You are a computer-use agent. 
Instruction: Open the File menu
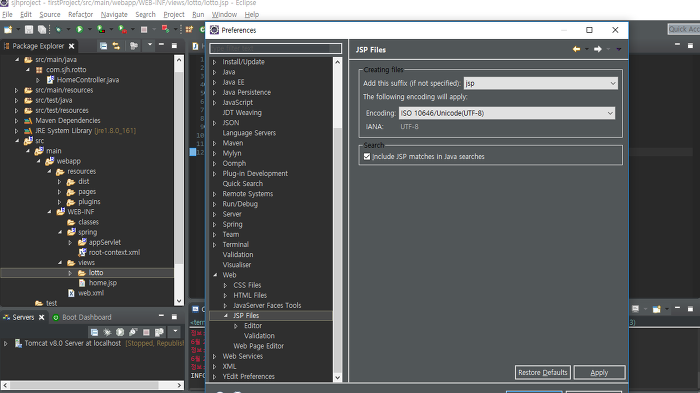(x=7, y=14)
